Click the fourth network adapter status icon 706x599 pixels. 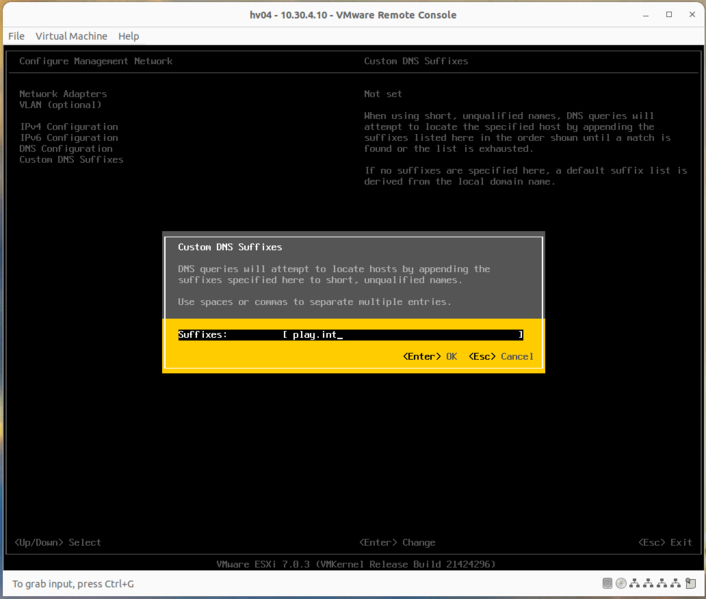tap(677, 583)
